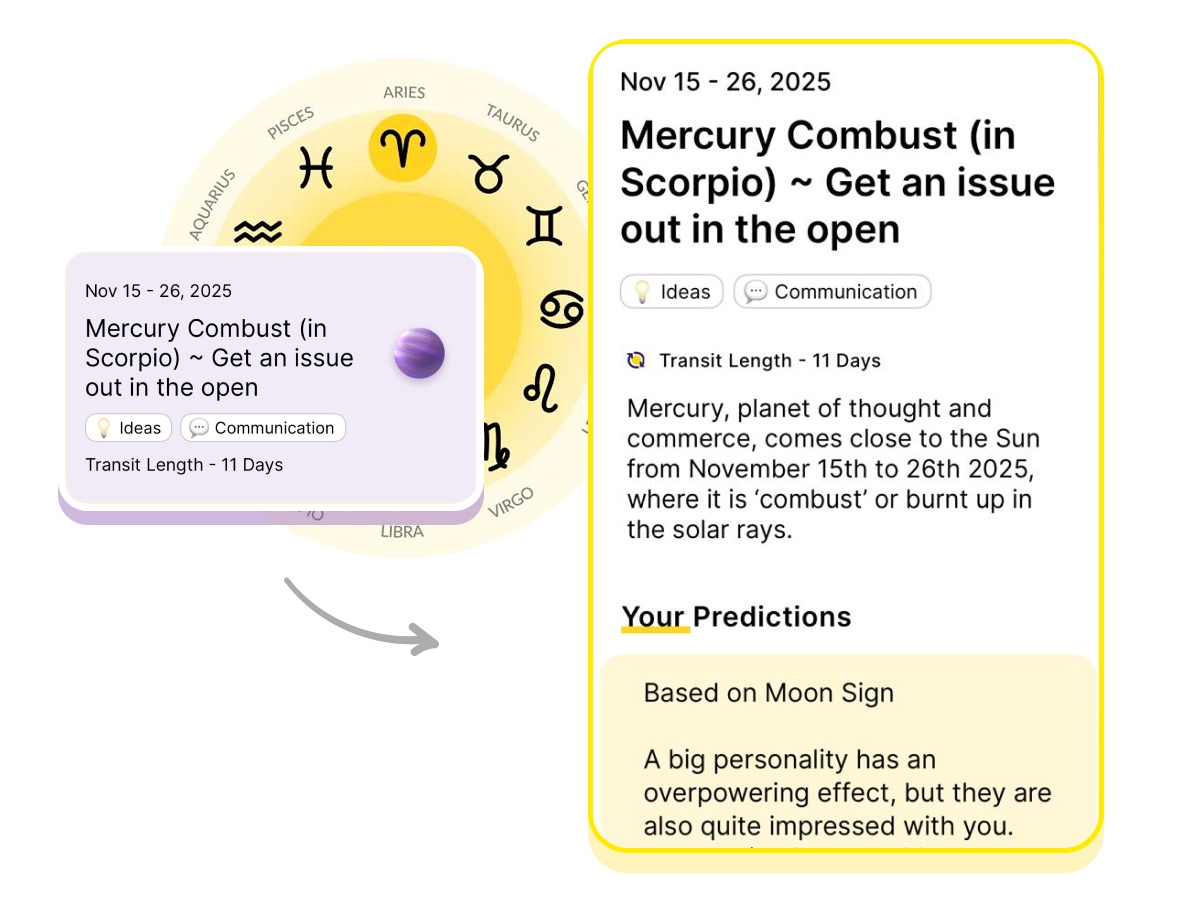Click the LIBRA label on the wheel
The height and width of the screenshot is (900, 1200).
point(402,532)
